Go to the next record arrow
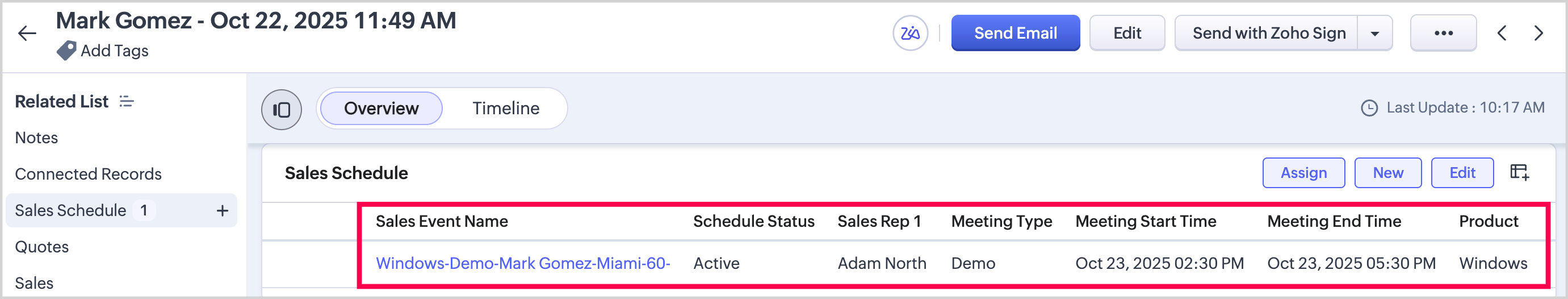Image resolution: width=1568 pixels, height=299 pixels. (1538, 33)
